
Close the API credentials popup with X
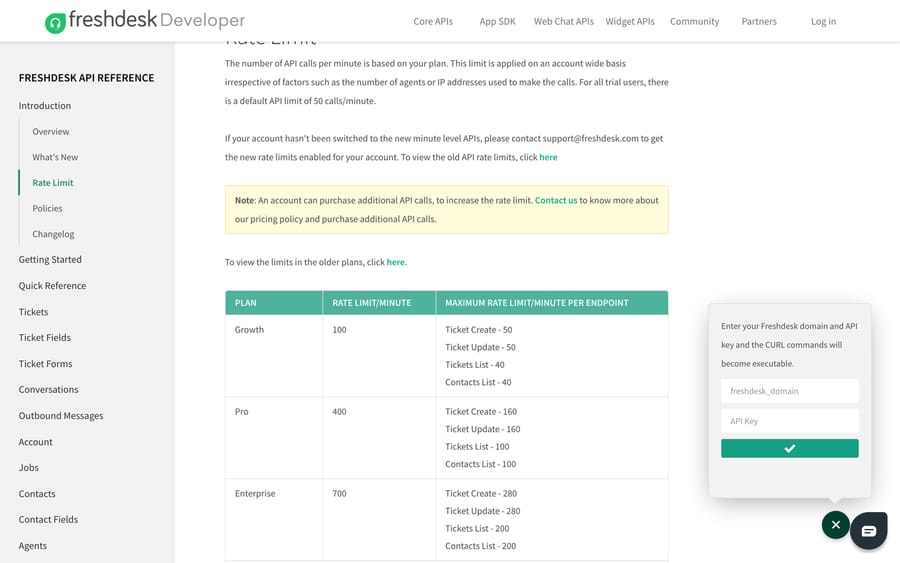point(835,525)
